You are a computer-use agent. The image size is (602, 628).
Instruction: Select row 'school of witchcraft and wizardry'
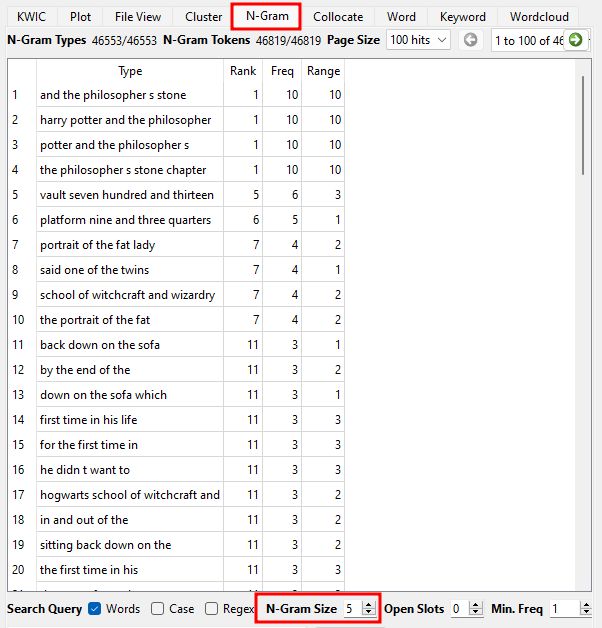point(176,295)
